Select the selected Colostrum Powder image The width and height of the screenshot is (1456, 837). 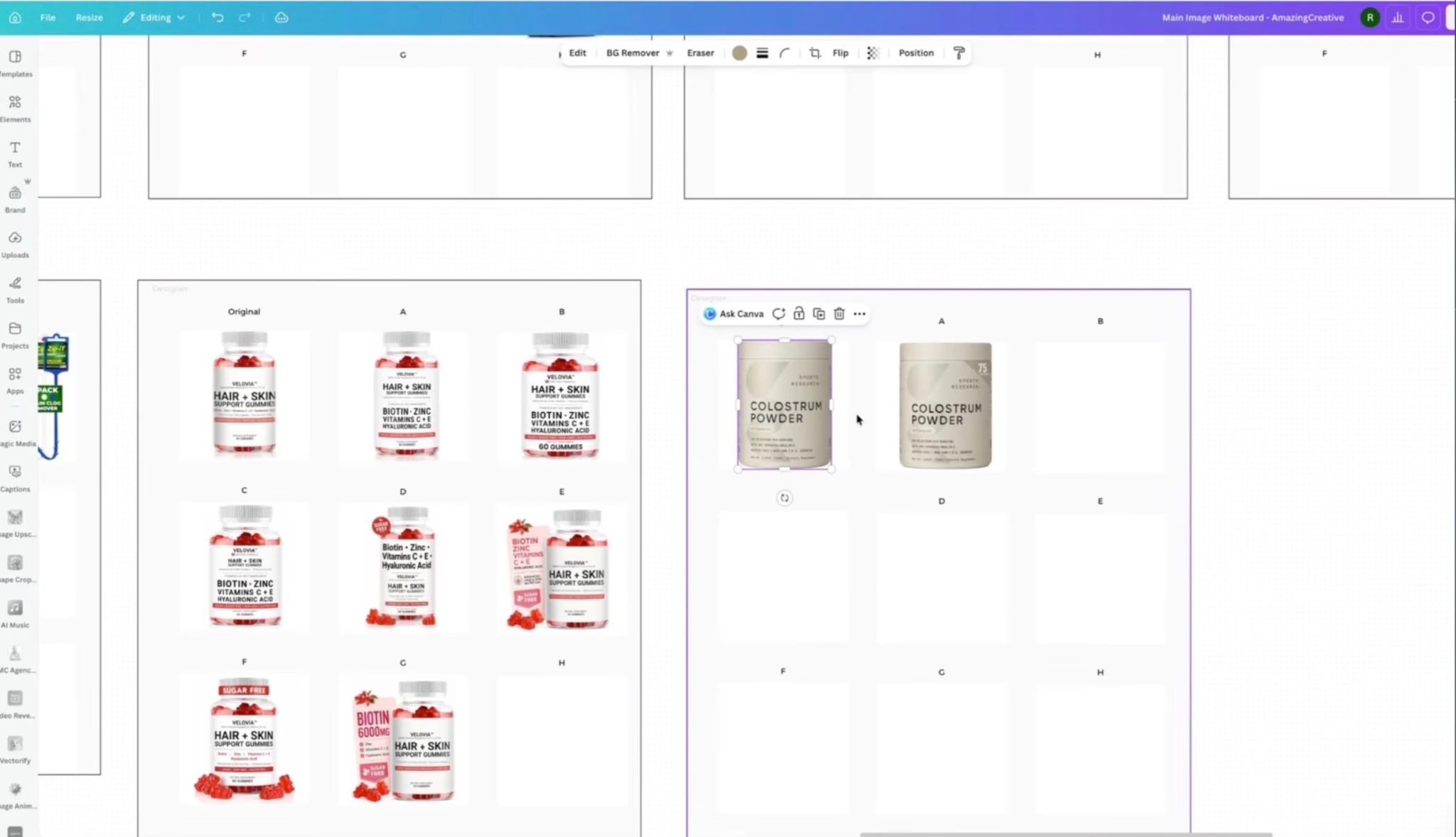[784, 404]
